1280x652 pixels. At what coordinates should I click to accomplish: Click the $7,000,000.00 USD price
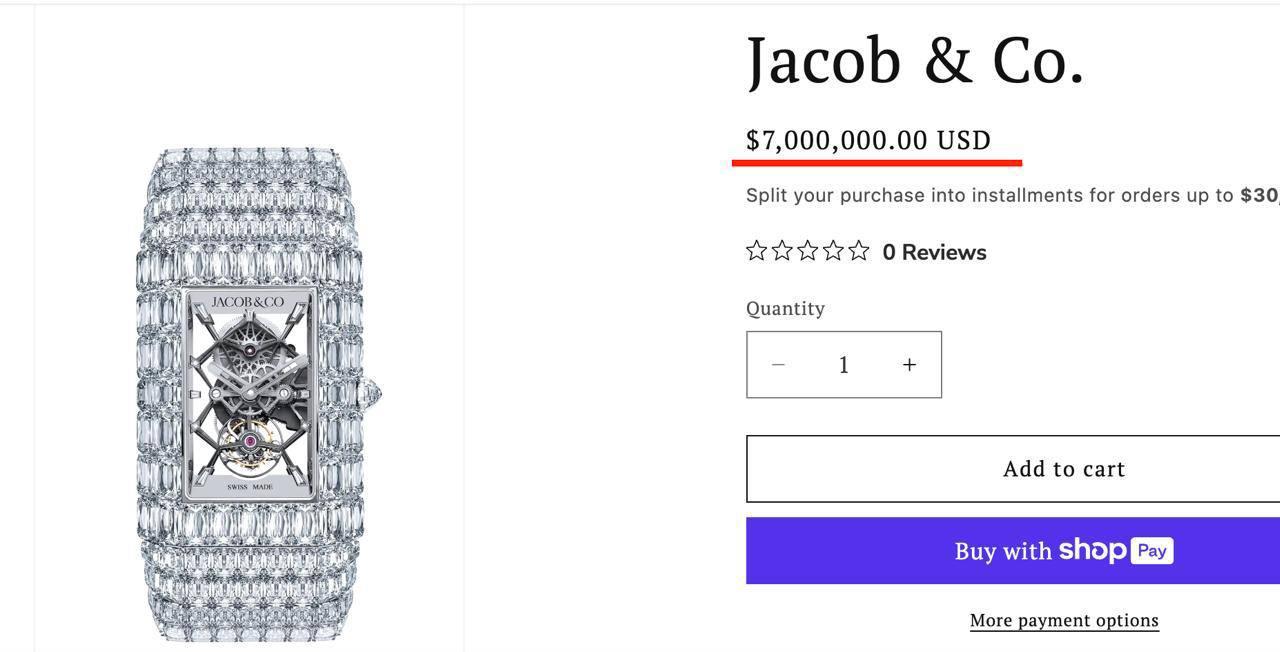tap(868, 140)
